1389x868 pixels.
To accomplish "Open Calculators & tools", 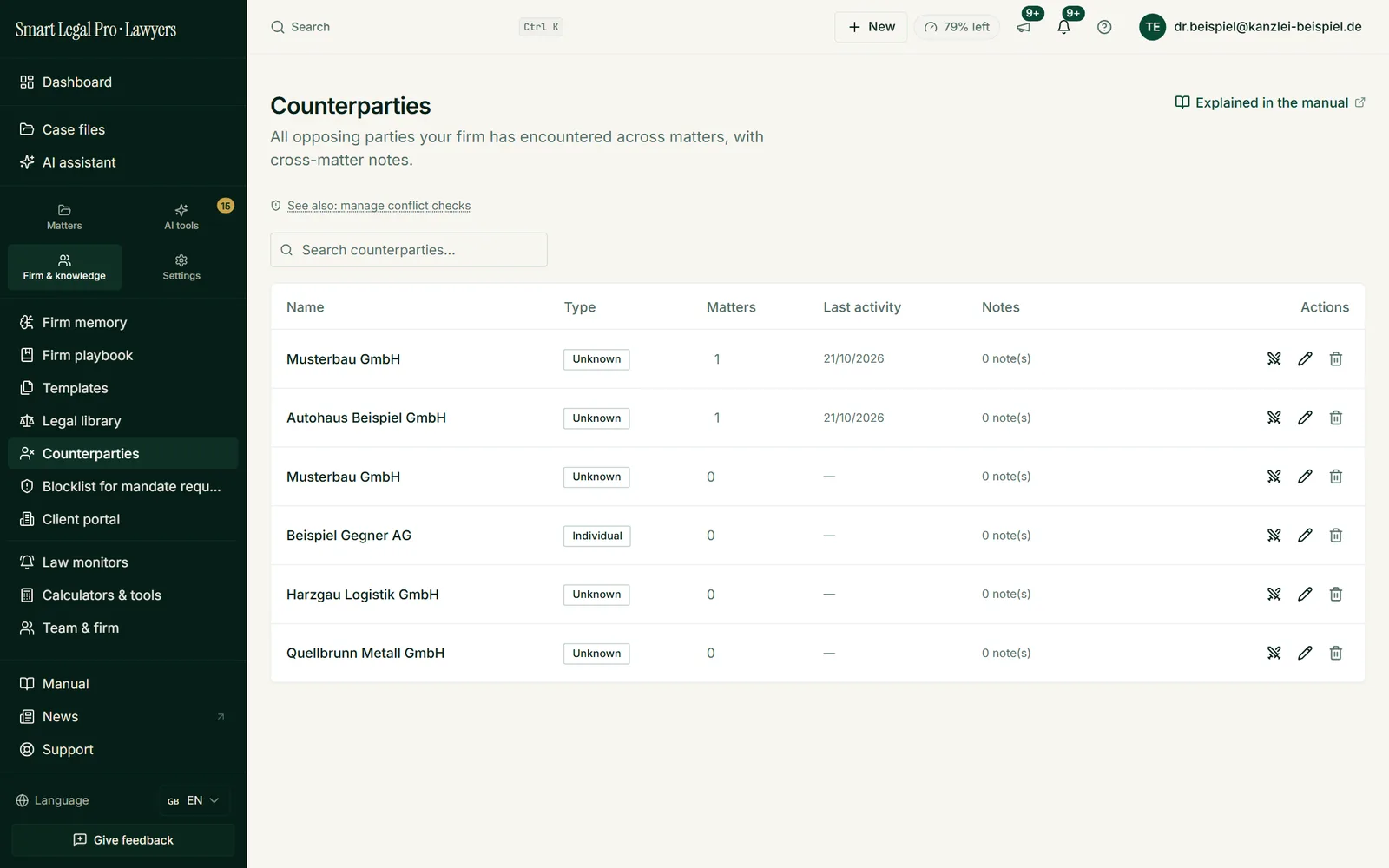I will [123, 595].
